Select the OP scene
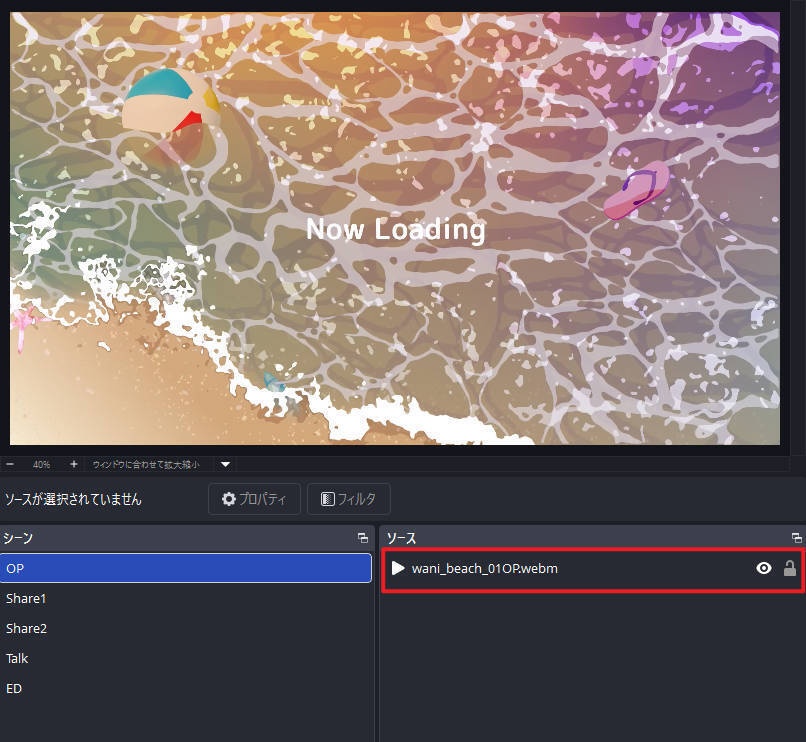This screenshot has height=742, width=806. coord(186,568)
